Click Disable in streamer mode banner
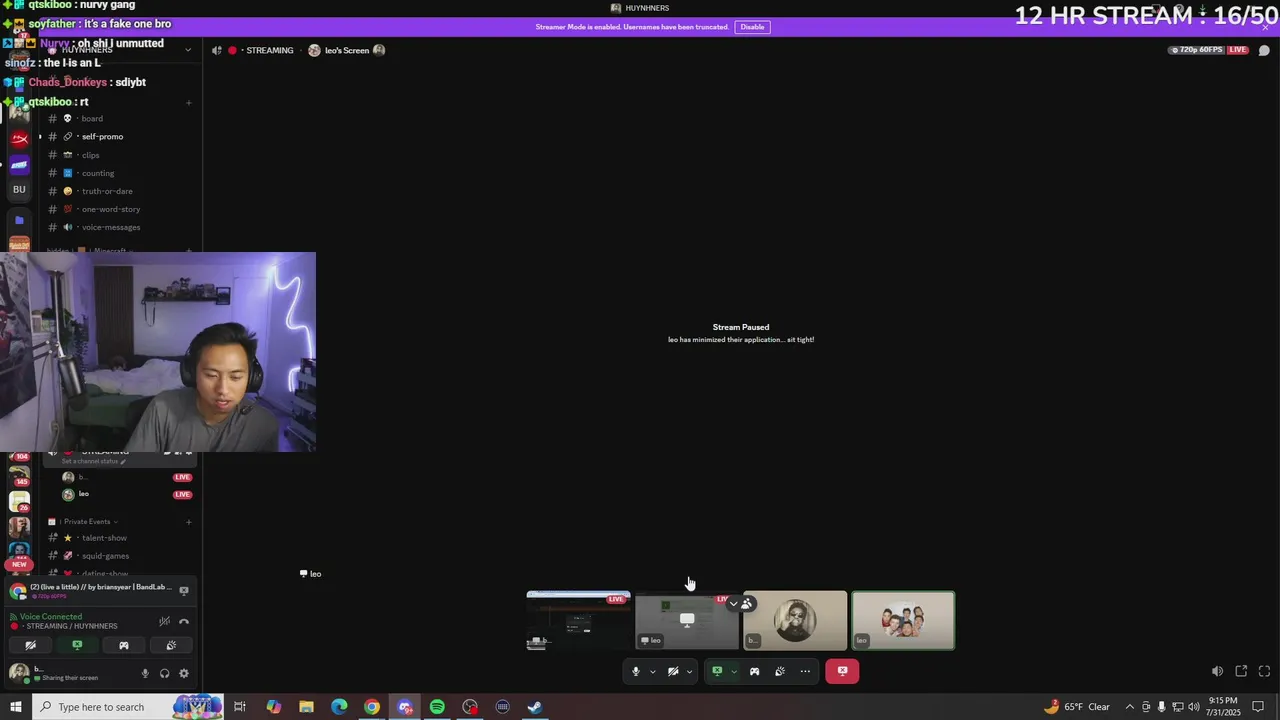This screenshot has height=720, width=1280. pyautogui.click(x=752, y=27)
